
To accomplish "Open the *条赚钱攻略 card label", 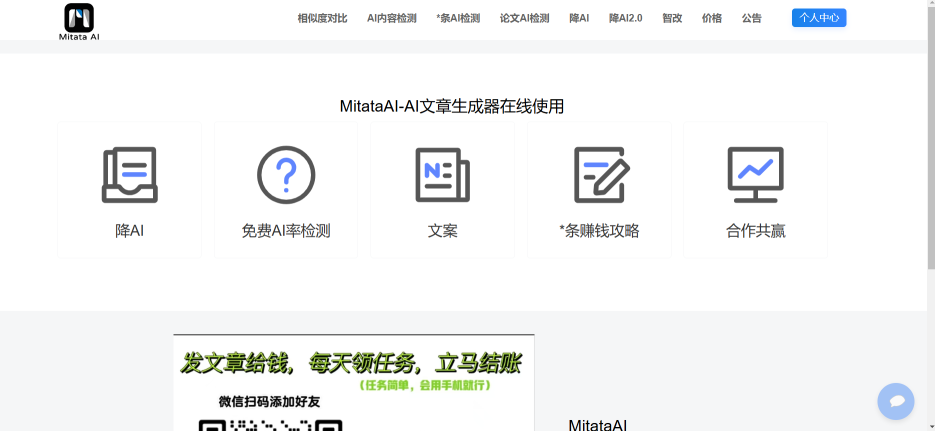I will 599,231.
